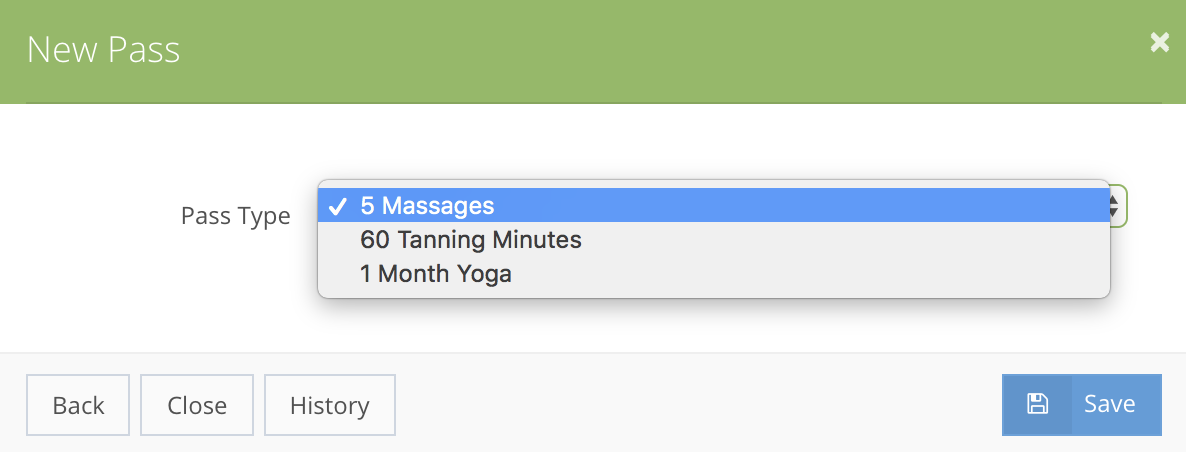The height and width of the screenshot is (452, 1186).
Task: Click the empty footer space between History and Save
Action: 698,405
